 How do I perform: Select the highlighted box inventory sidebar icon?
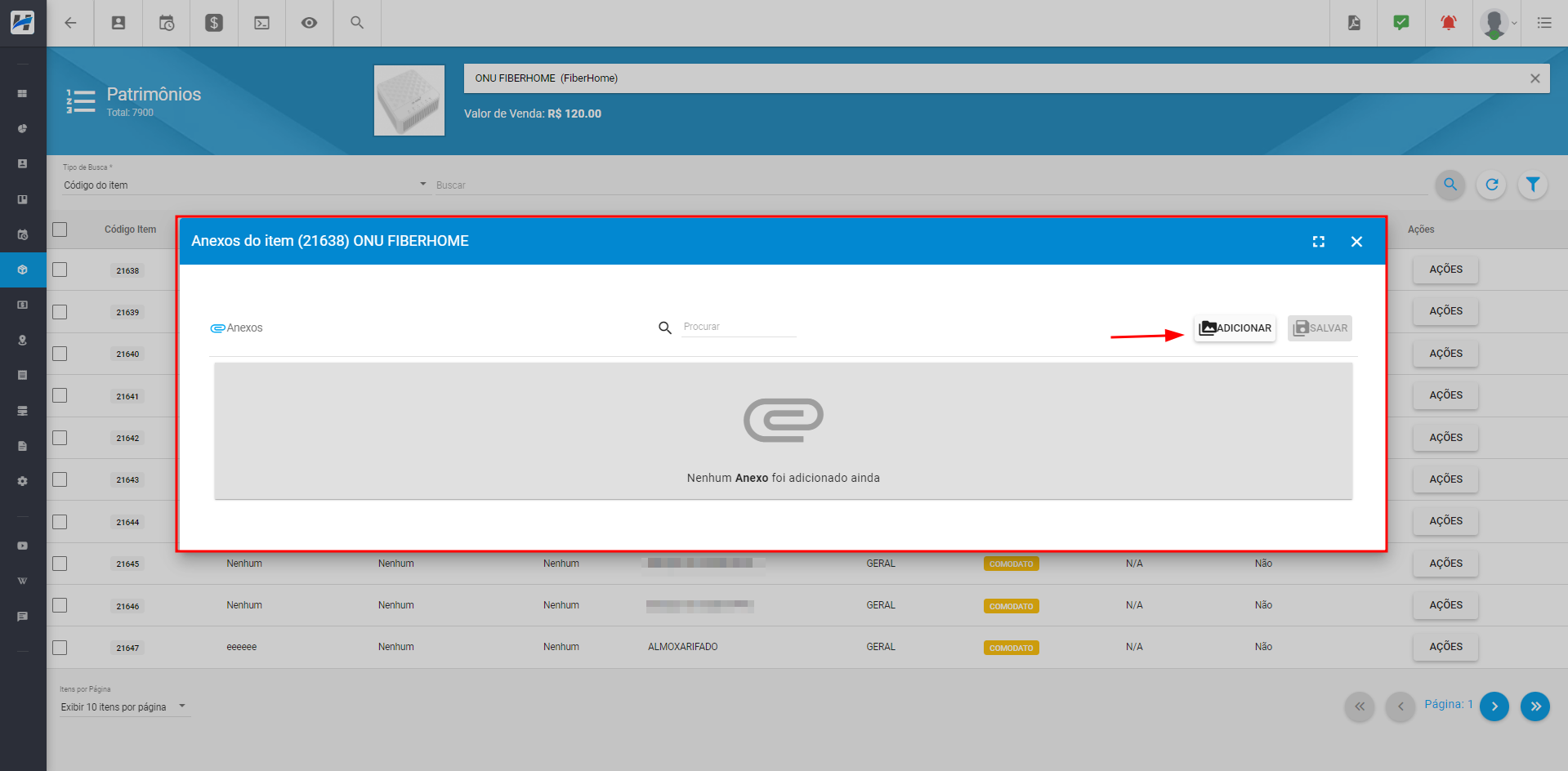click(23, 270)
